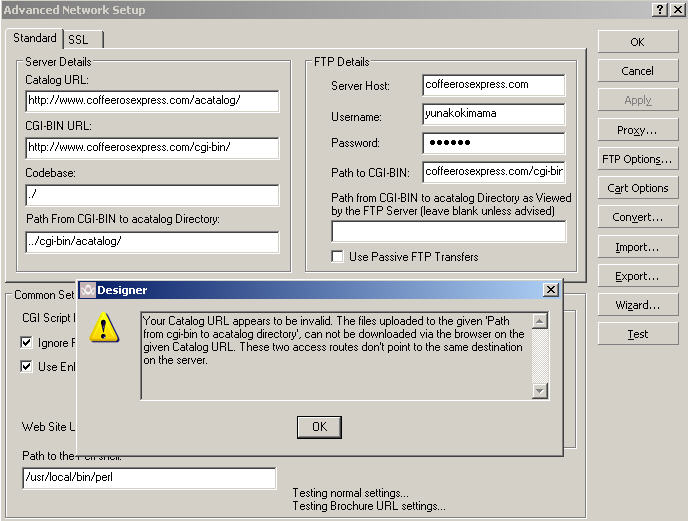Click OK in the Designer warning dialog
The height and width of the screenshot is (521, 688).
319,427
